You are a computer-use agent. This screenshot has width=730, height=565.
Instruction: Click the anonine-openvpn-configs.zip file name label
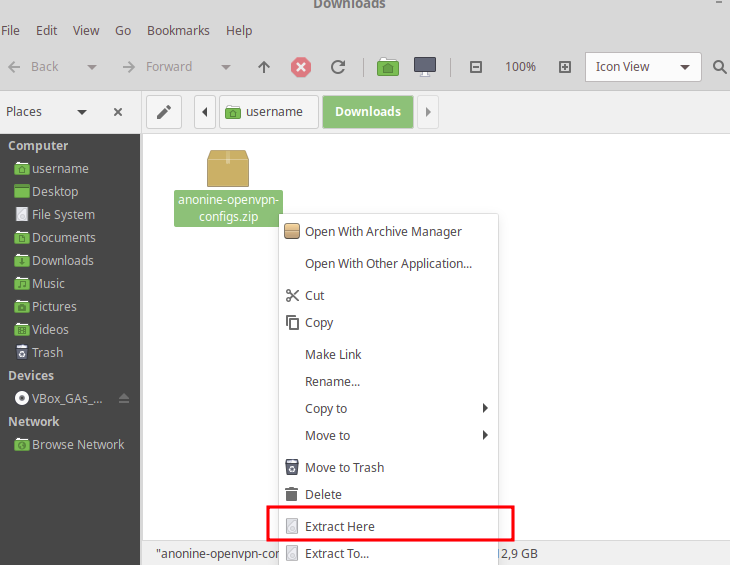[x=228, y=208]
